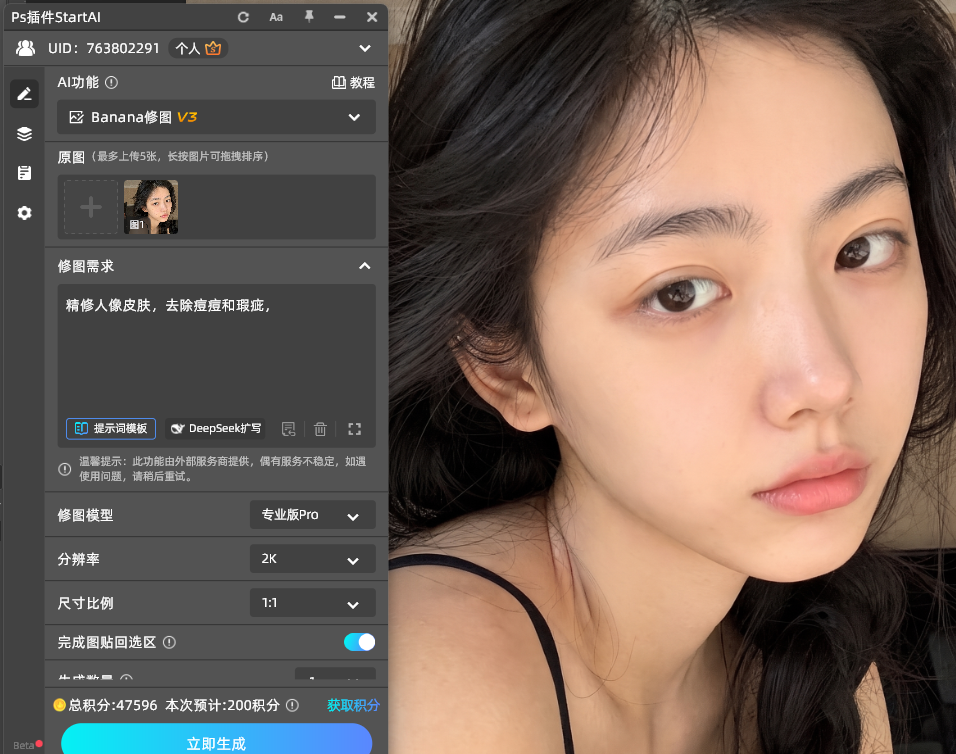Click the refresh icon in title bar

coord(243,17)
